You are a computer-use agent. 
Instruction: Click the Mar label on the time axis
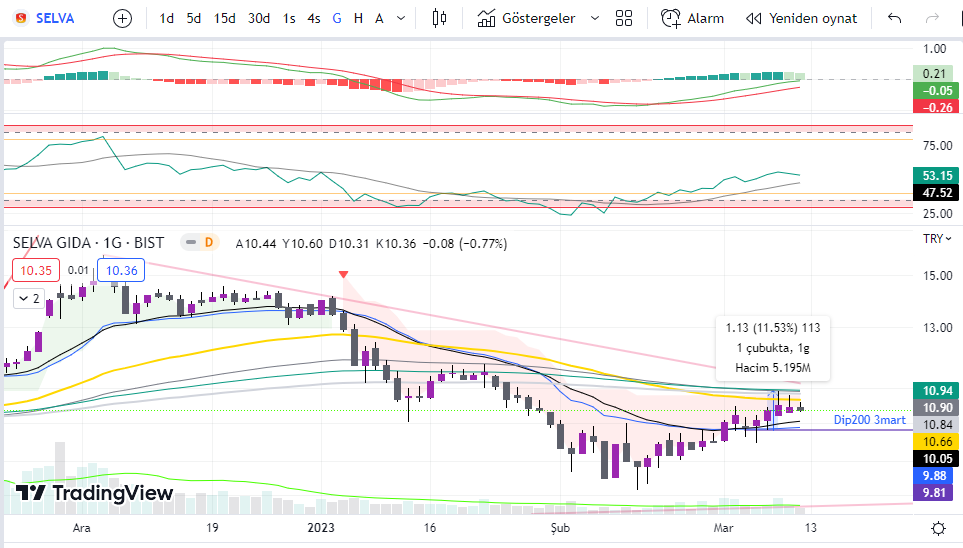(723, 528)
